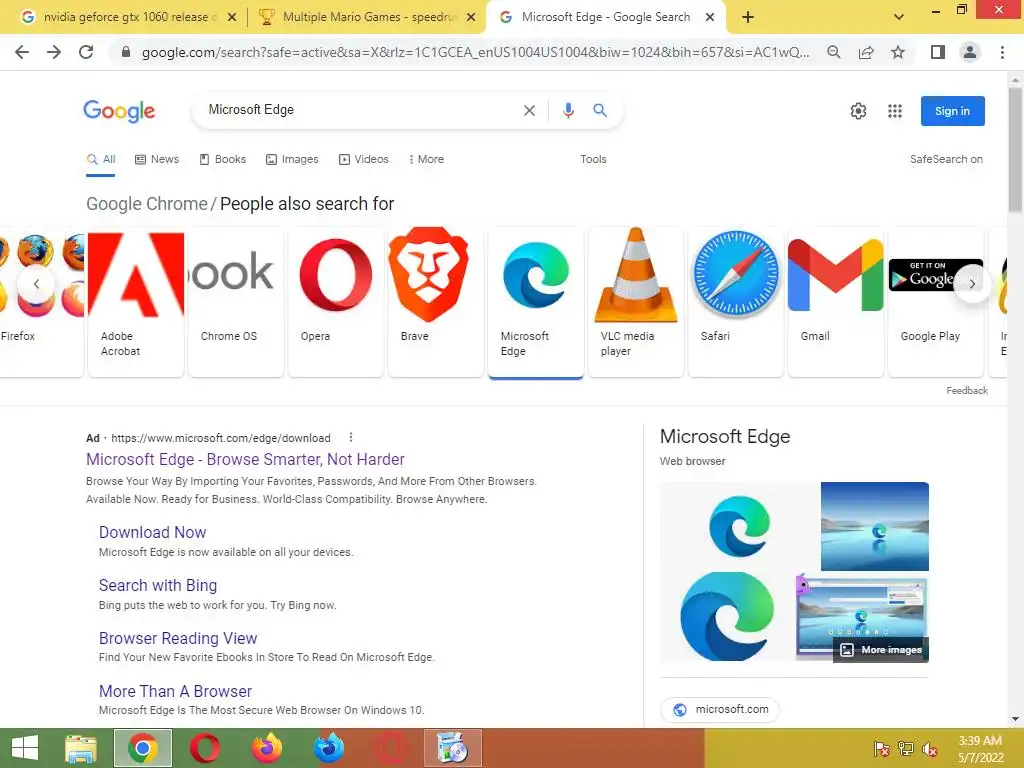The image size is (1024, 768).
Task: Open Windows Start menu
Action: point(25,748)
